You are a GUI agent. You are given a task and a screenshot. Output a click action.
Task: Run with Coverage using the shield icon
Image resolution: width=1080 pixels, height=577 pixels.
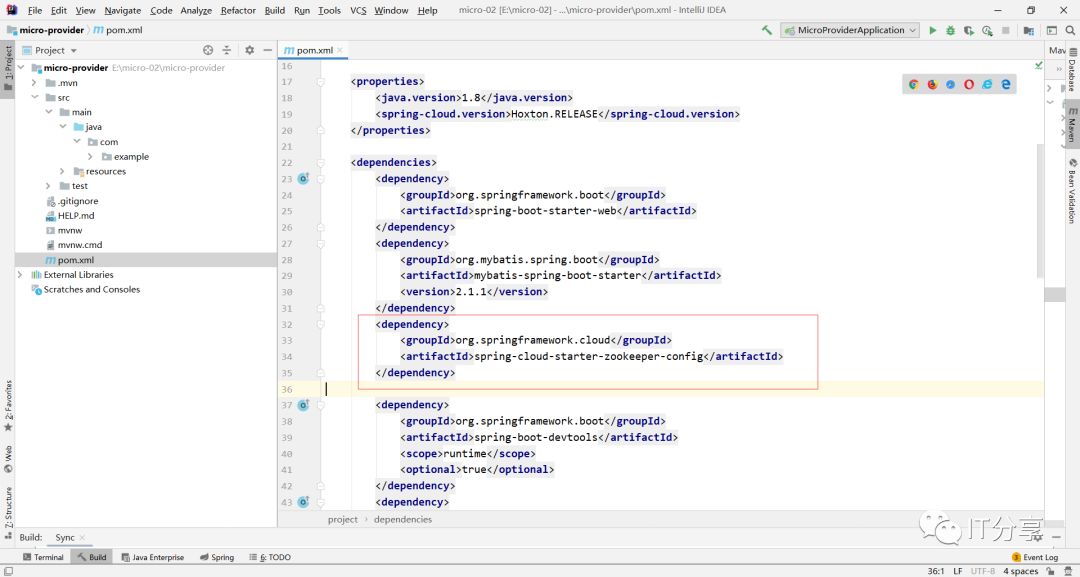pyautogui.click(x=968, y=30)
